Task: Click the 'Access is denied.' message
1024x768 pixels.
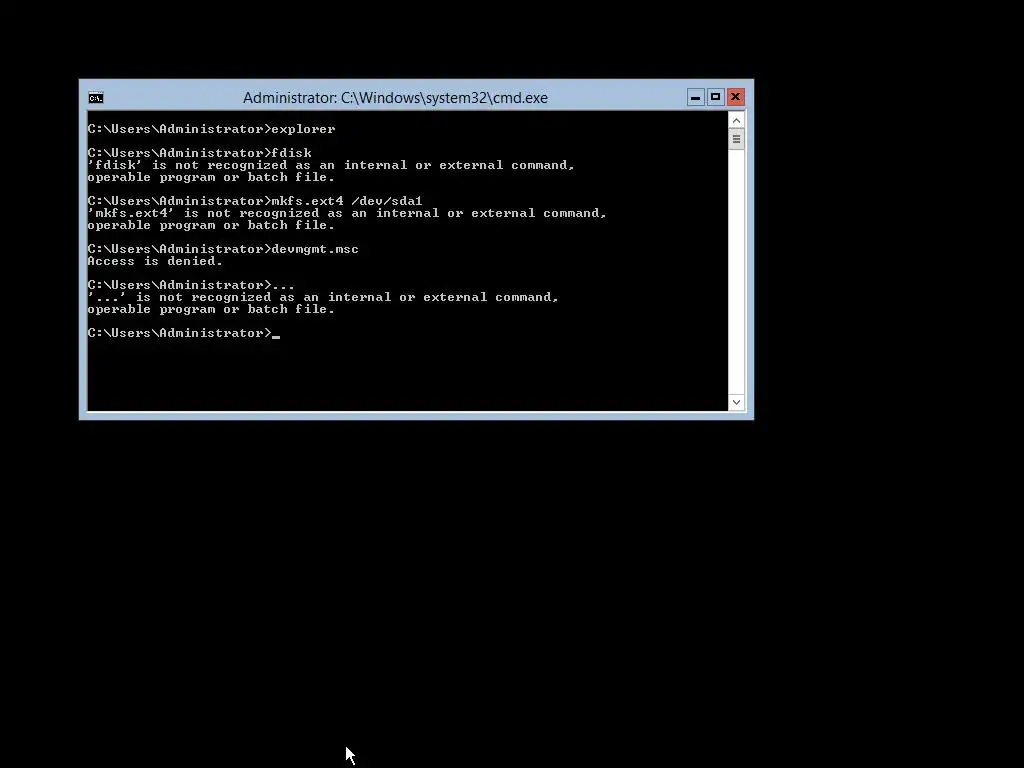Action: (155, 261)
